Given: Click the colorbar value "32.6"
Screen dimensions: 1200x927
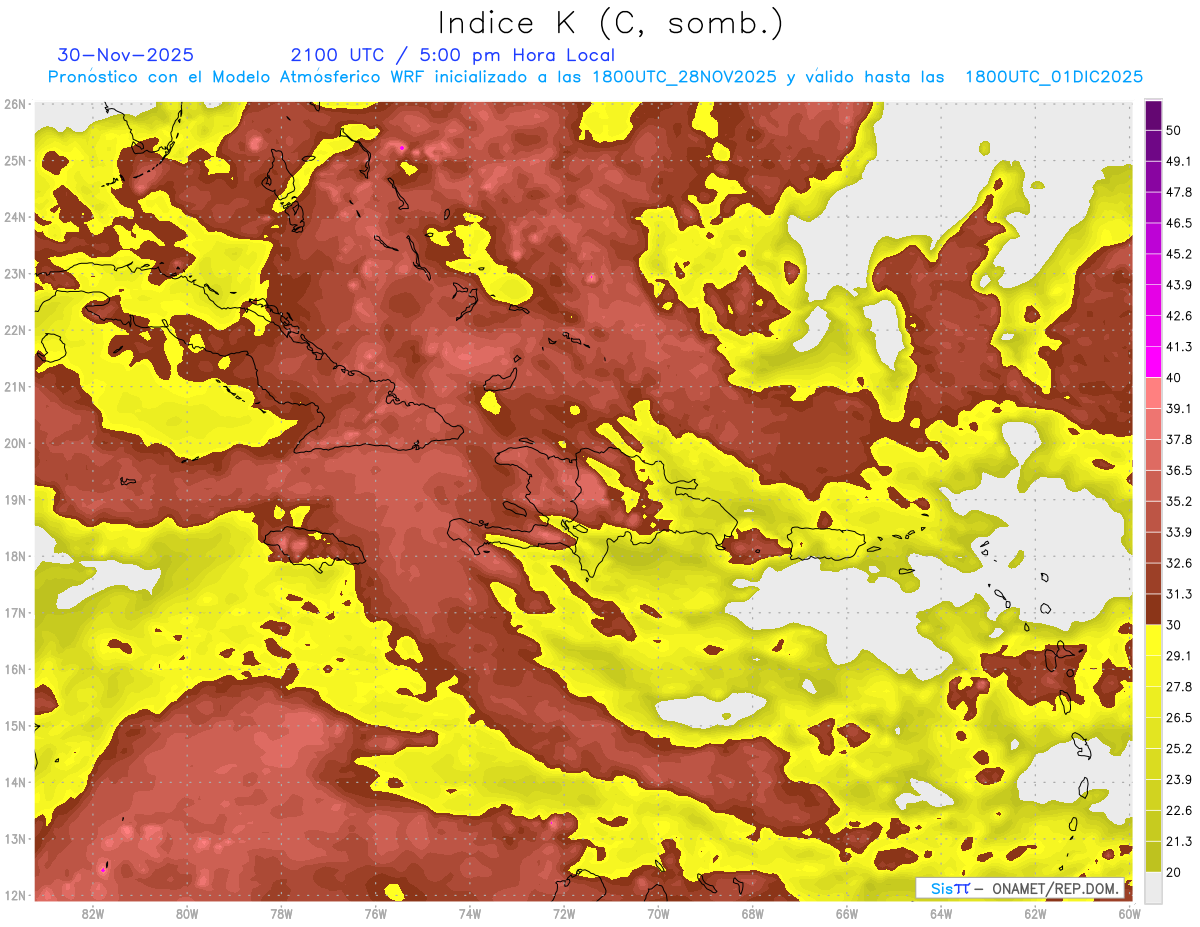Looking at the screenshot, I should point(1178,563).
